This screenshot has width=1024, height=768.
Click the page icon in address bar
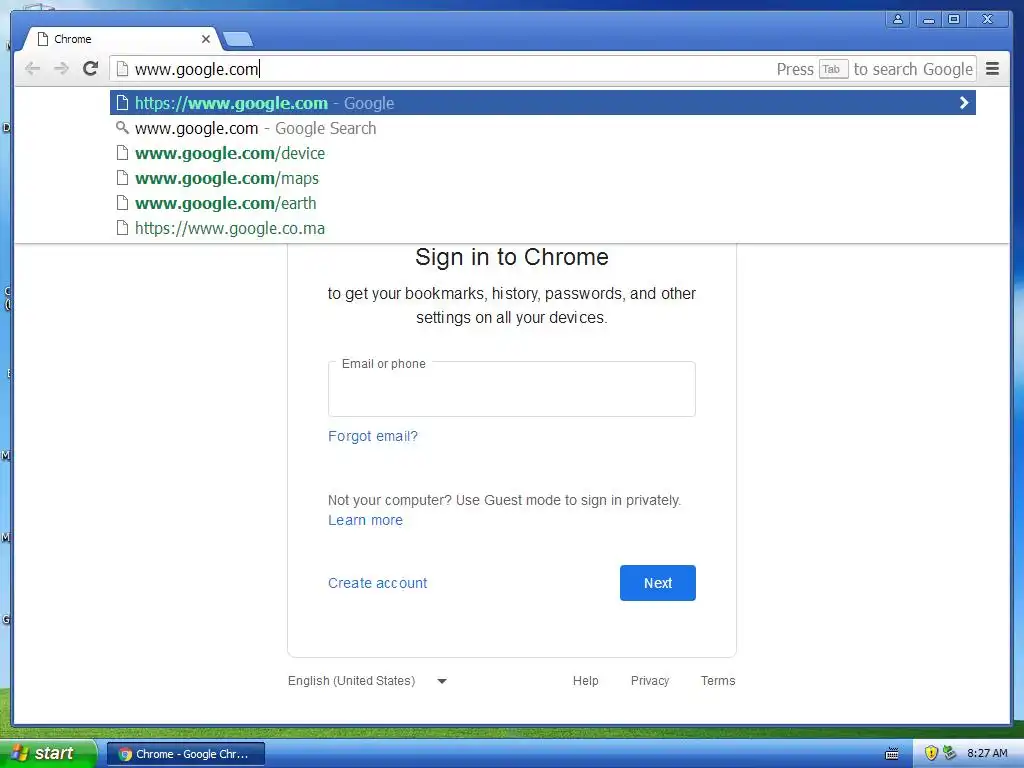pos(121,69)
